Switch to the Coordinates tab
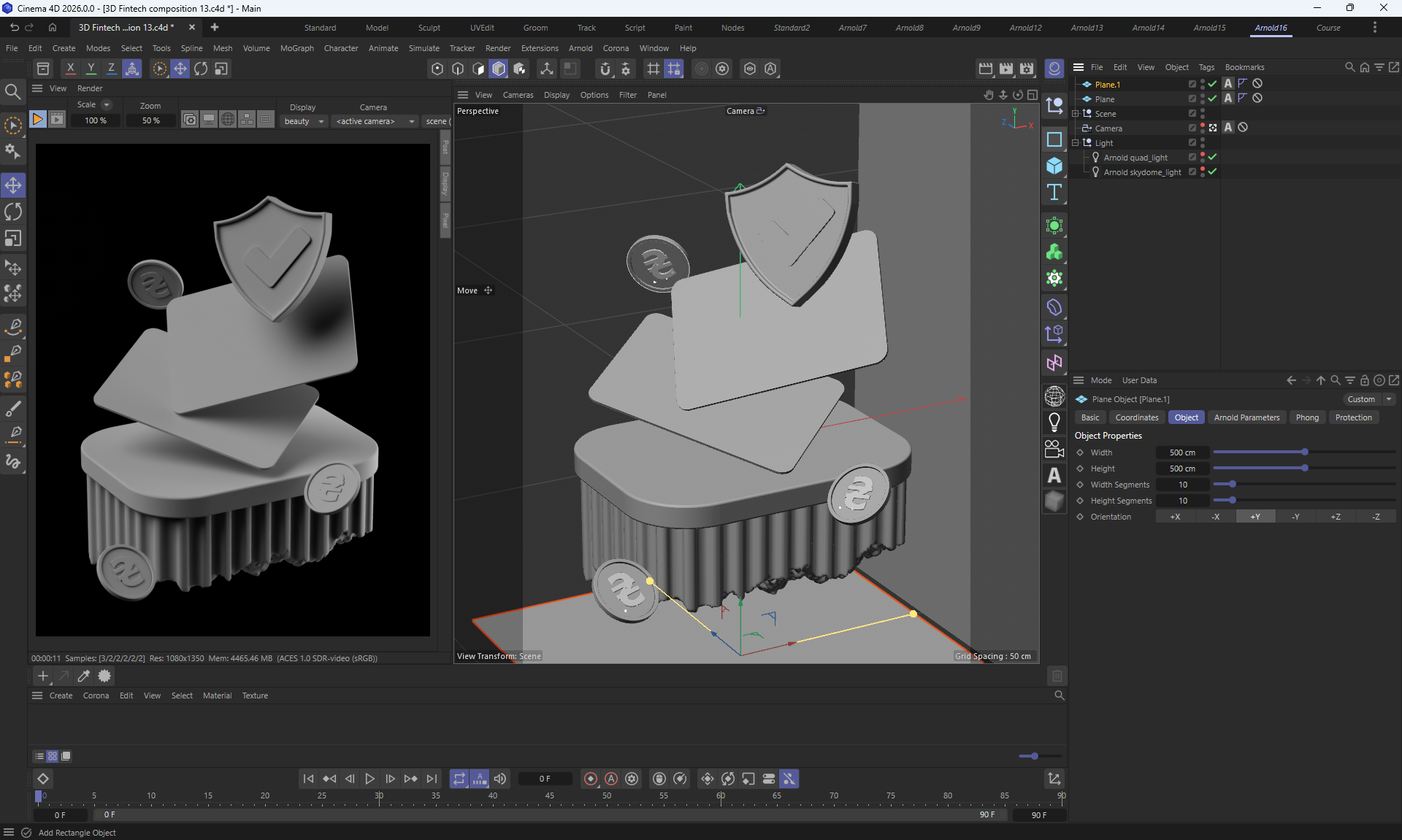The image size is (1402, 840). click(x=1136, y=417)
